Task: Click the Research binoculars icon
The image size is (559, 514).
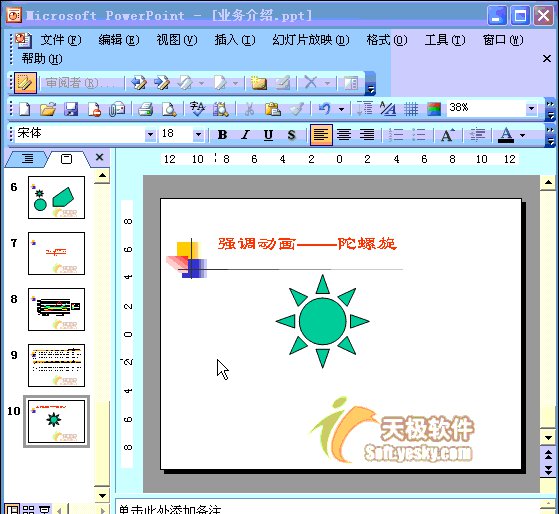Action: 221,109
